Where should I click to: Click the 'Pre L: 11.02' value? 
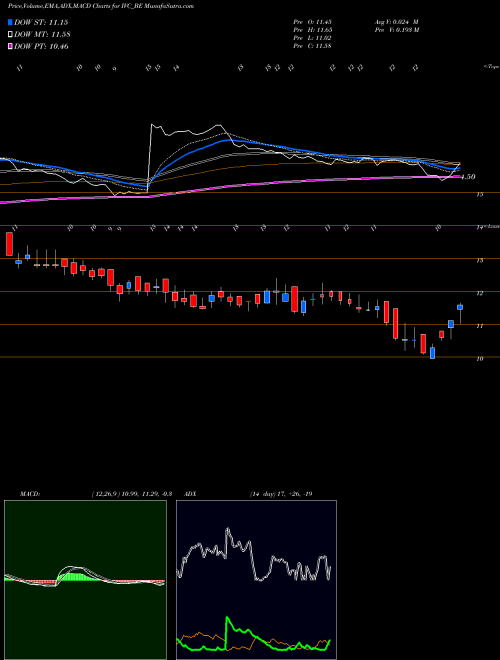[313, 38]
